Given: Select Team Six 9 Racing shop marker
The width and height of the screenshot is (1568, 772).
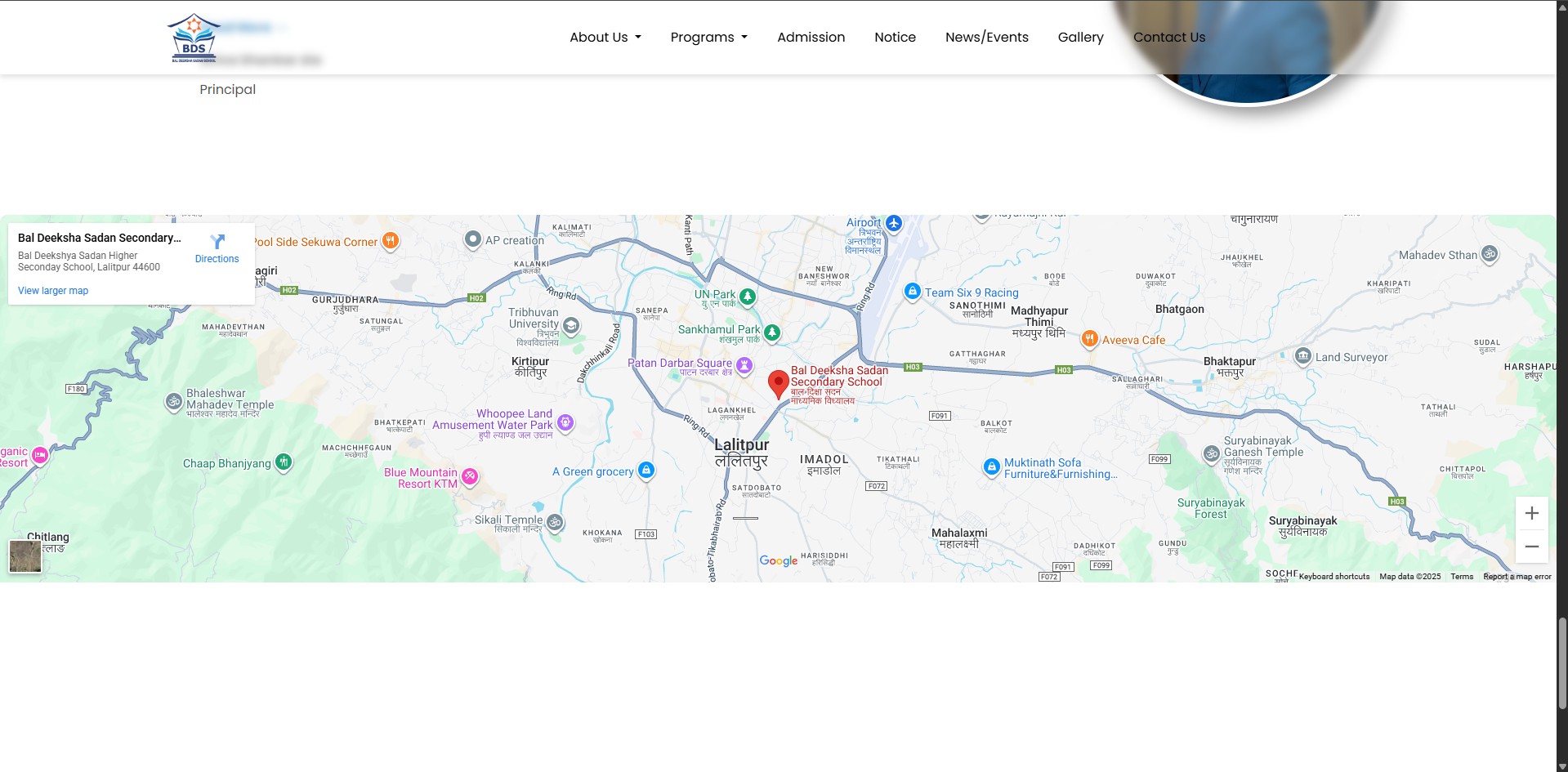Looking at the screenshot, I should (912, 292).
